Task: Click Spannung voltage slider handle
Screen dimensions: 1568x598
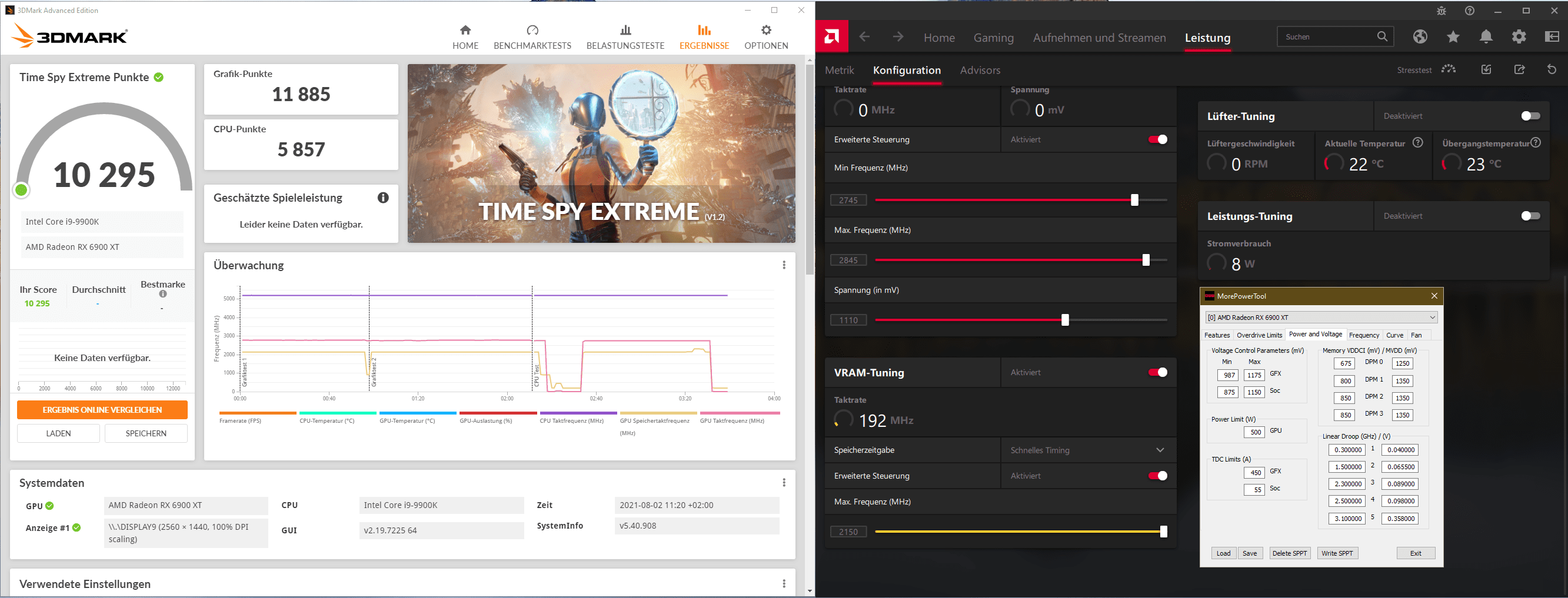Action: pyautogui.click(x=1065, y=320)
